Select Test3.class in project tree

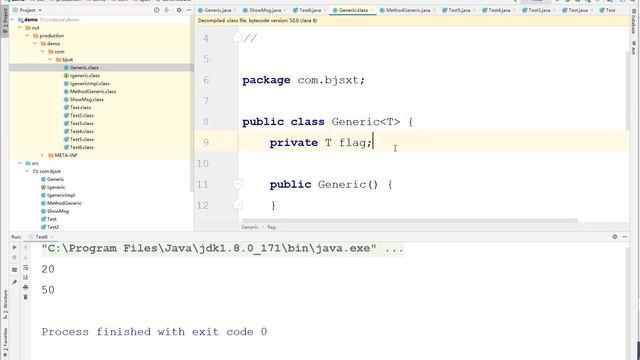(x=82, y=123)
